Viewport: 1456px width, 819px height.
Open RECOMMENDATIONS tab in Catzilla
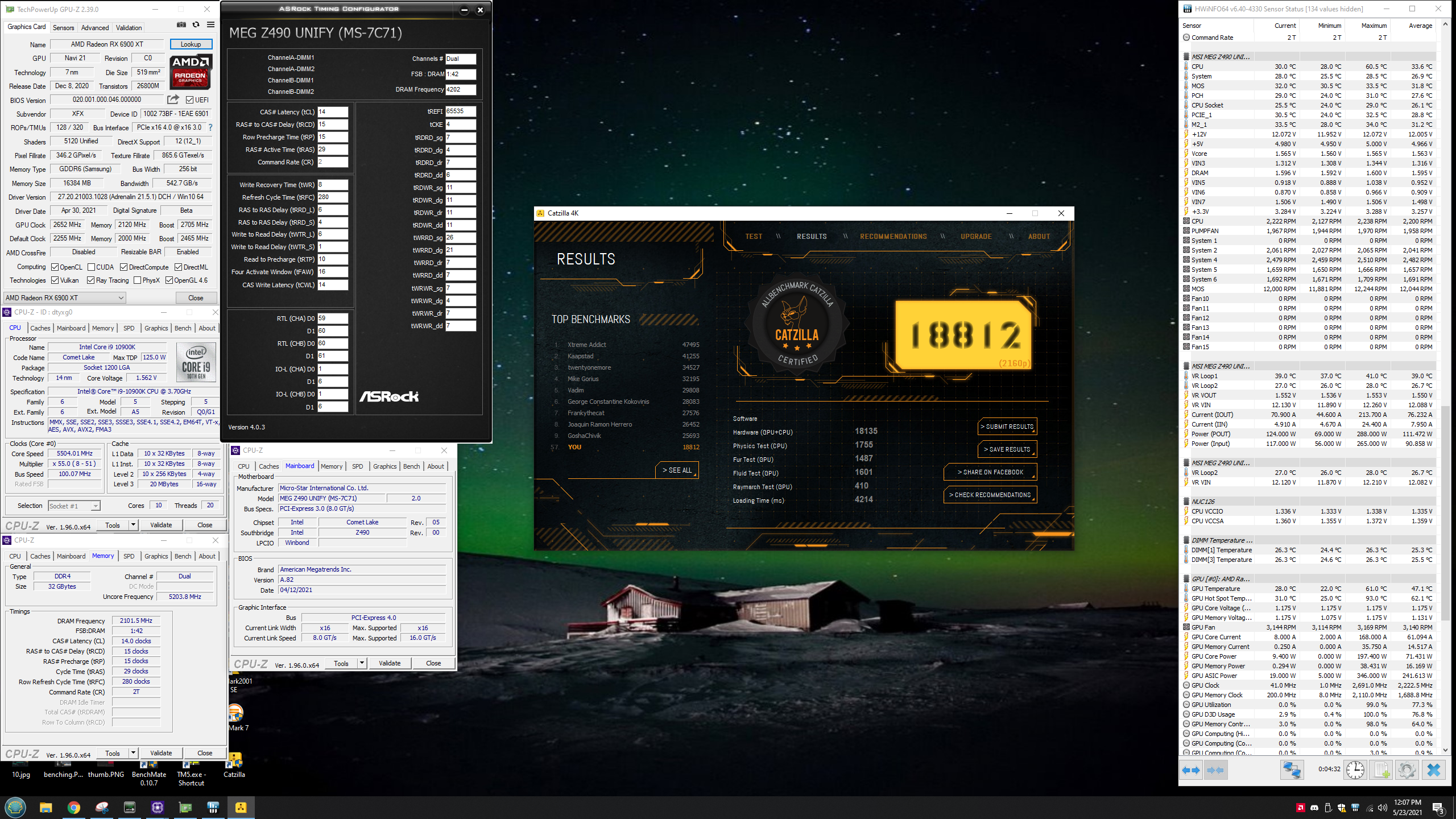(x=893, y=237)
